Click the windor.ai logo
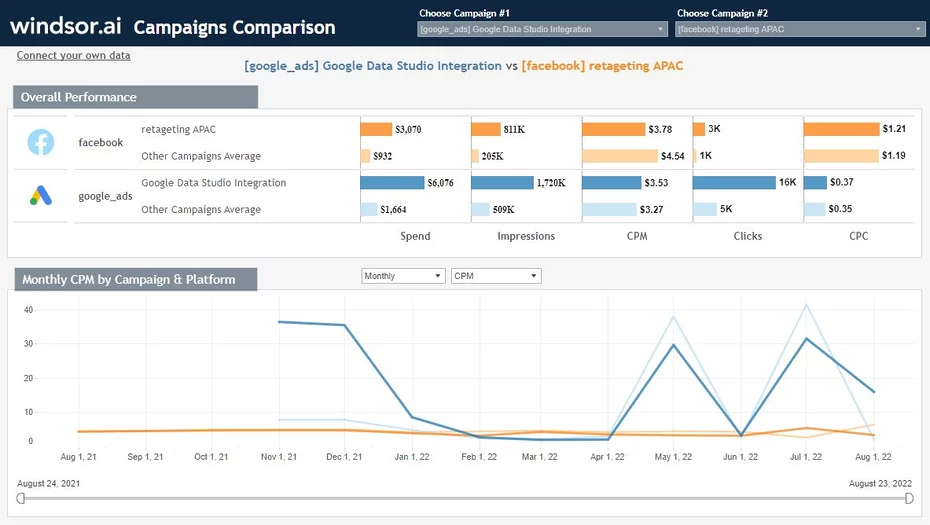This screenshot has width=930, height=525. pyautogui.click(x=65, y=26)
